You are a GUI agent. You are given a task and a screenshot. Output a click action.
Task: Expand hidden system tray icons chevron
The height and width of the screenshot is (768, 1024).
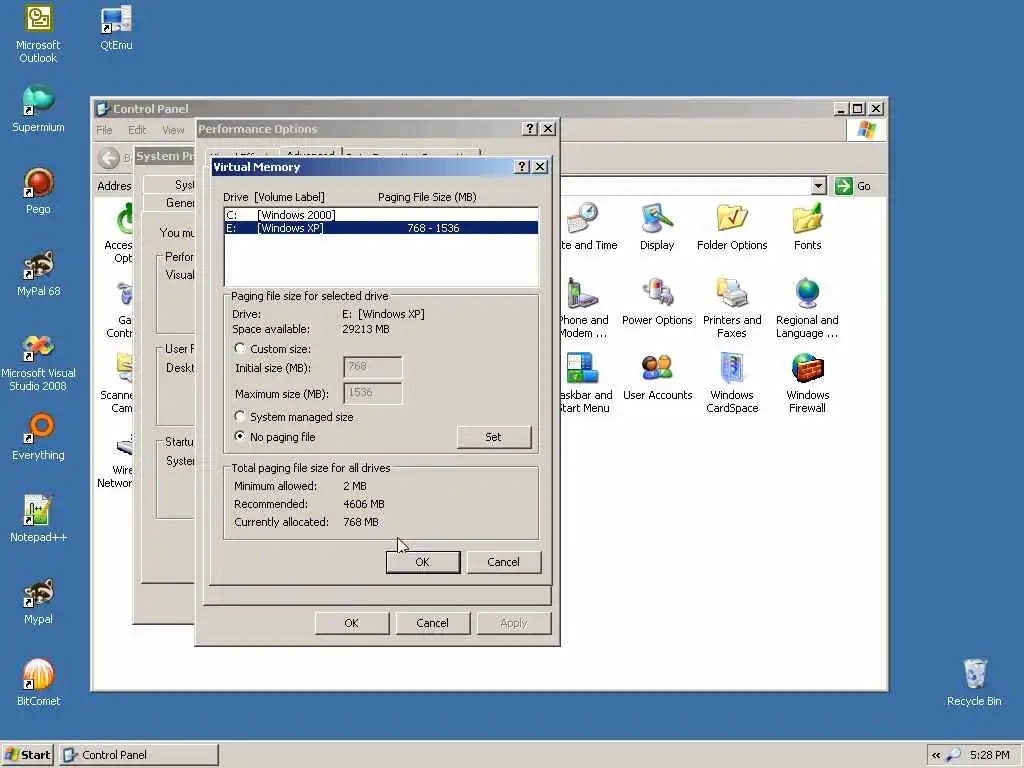coord(936,756)
